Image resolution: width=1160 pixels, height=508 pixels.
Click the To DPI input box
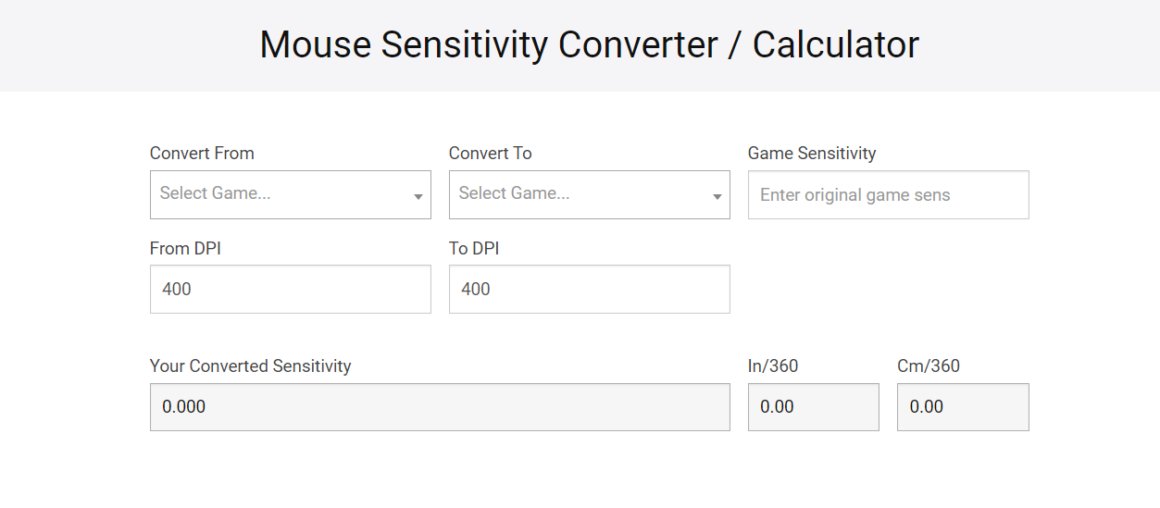pyautogui.click(x=589, y=289)
